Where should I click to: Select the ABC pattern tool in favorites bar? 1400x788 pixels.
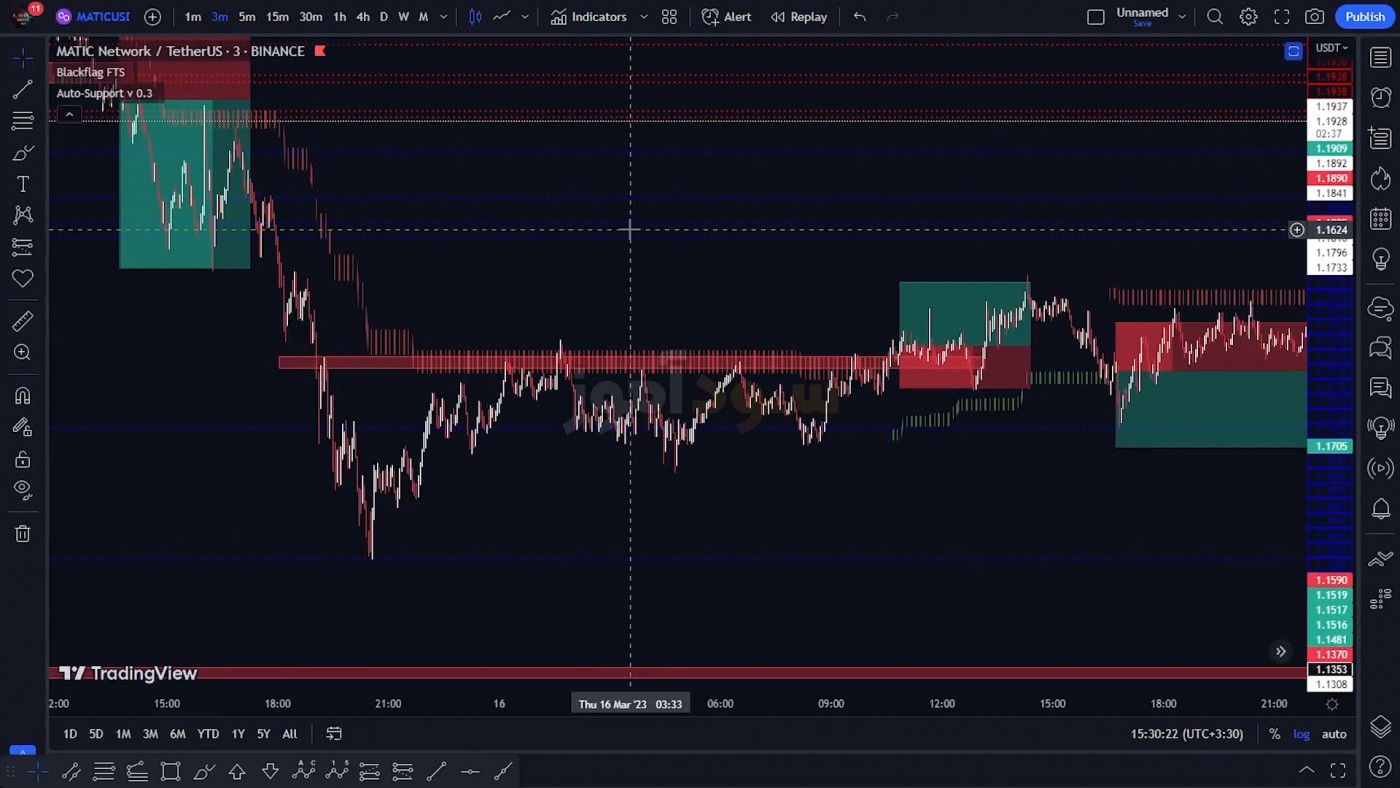304,771
